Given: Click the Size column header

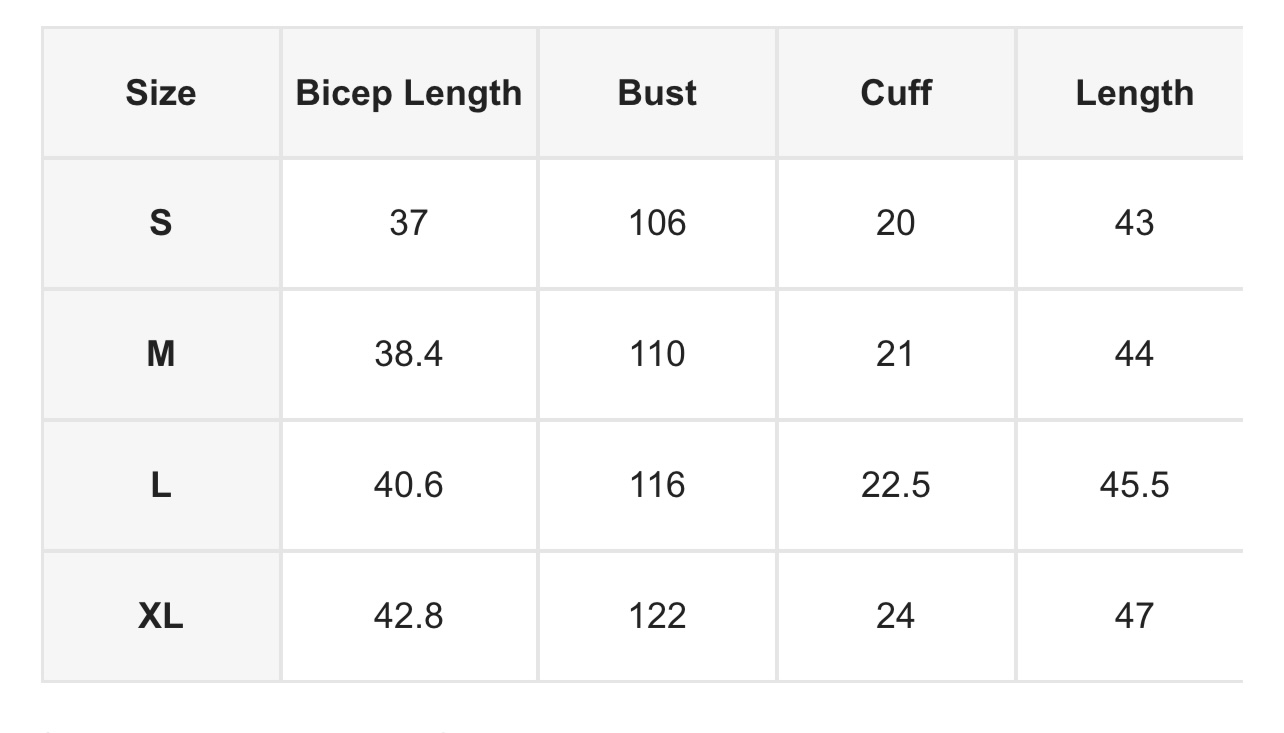Looking at the screenshot, I should [x=161, y=93].
